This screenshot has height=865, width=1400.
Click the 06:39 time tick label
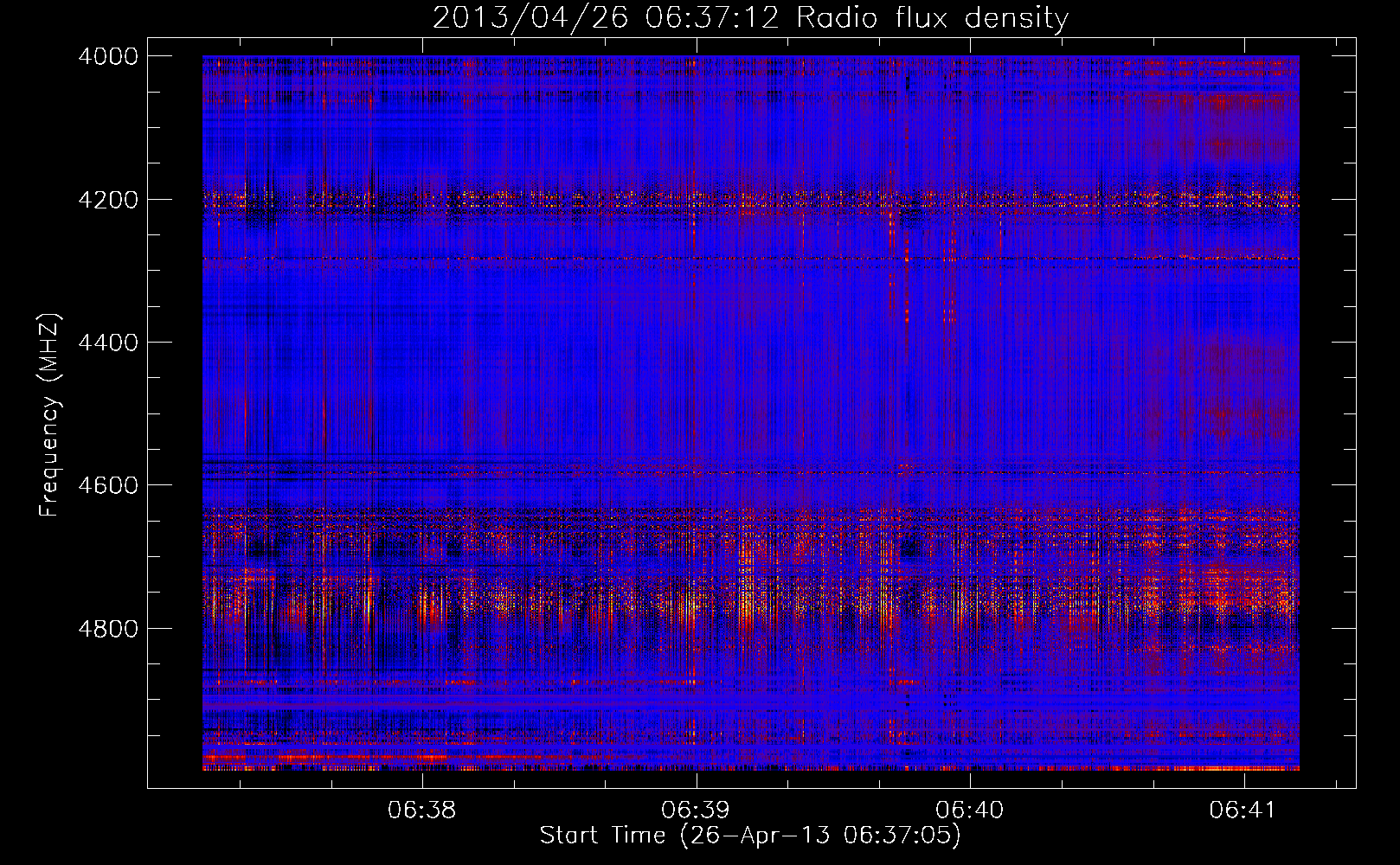696,810
